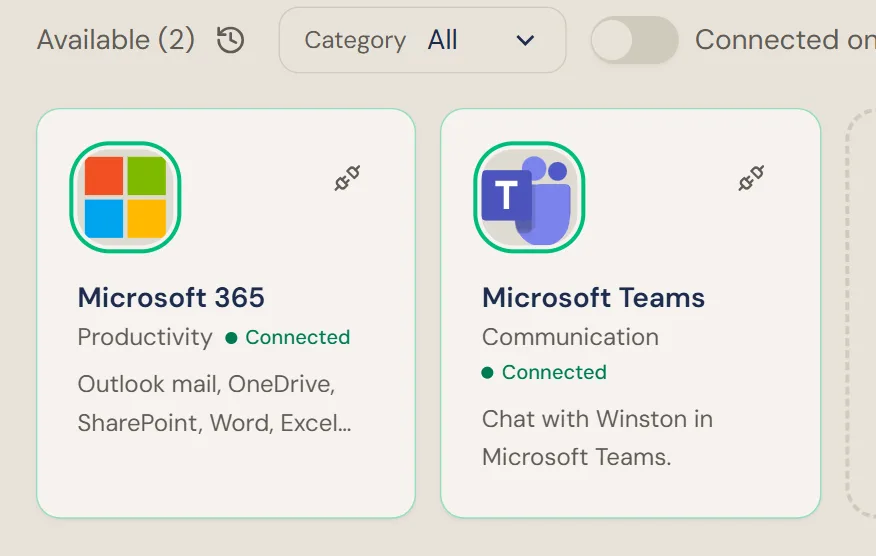Click the plug icon on Microsoft Teams card
Viewport: 876px width, 556px height.
pyautogui.click(x=751, y=178)
